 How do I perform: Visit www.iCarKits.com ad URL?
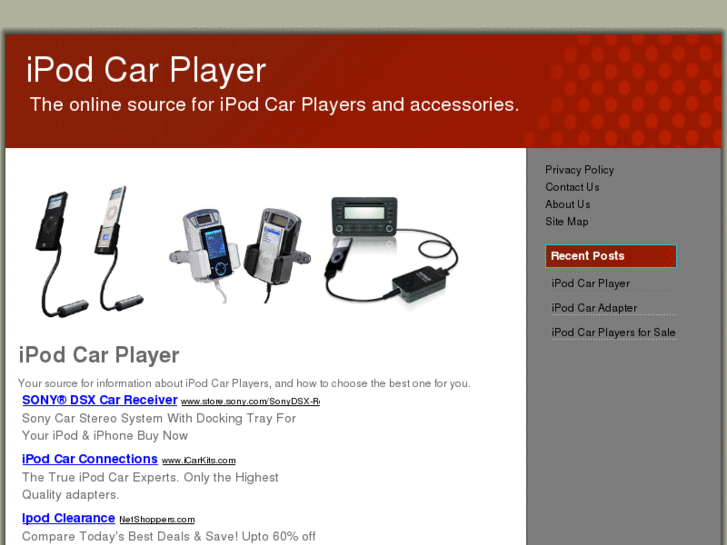pyautogui.click(x=198, y=460)
